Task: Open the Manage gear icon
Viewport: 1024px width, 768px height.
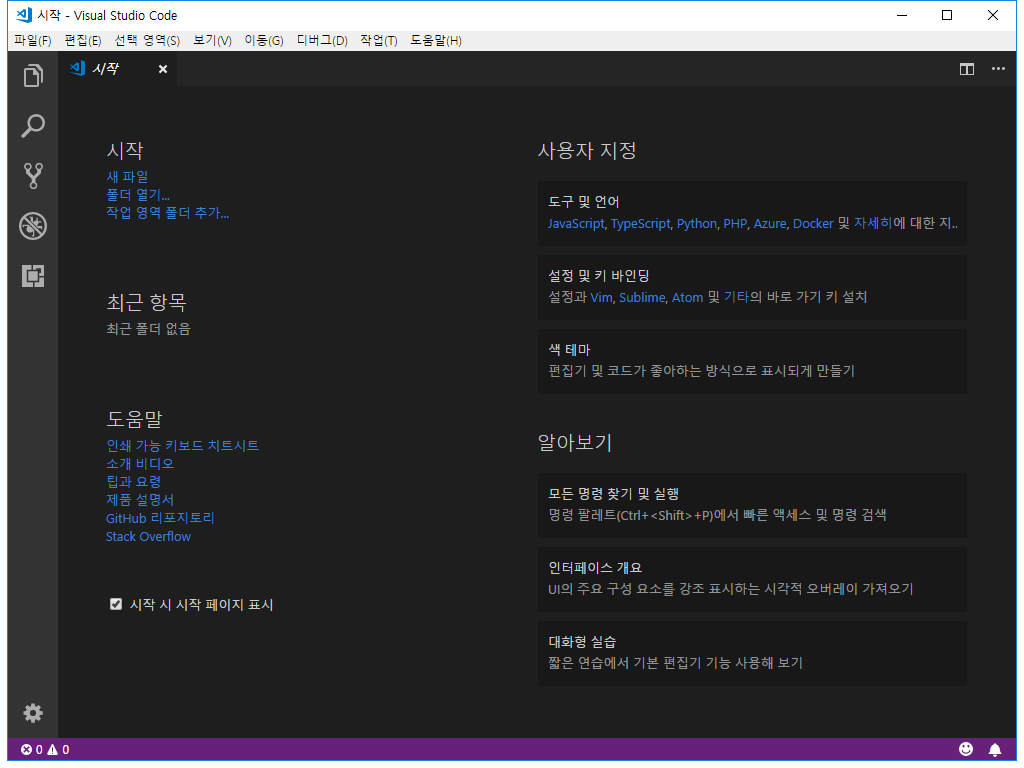Action: (x=33, y=712)
